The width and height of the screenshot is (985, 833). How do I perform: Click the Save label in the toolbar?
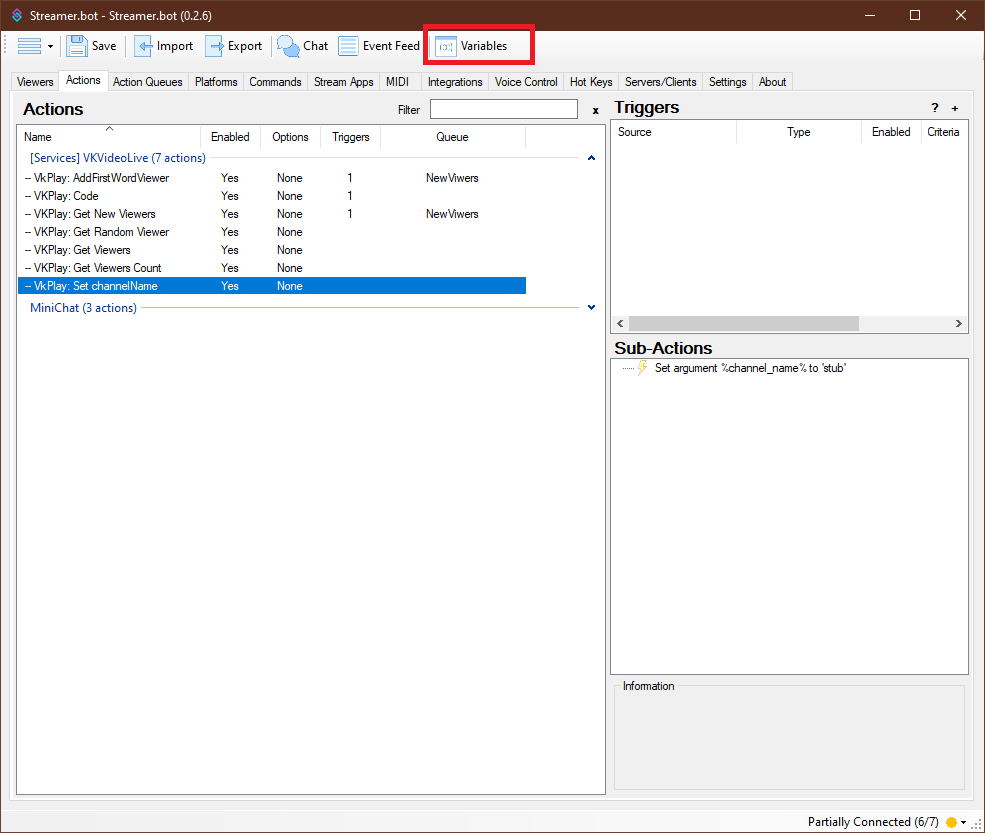click(104, 46)
